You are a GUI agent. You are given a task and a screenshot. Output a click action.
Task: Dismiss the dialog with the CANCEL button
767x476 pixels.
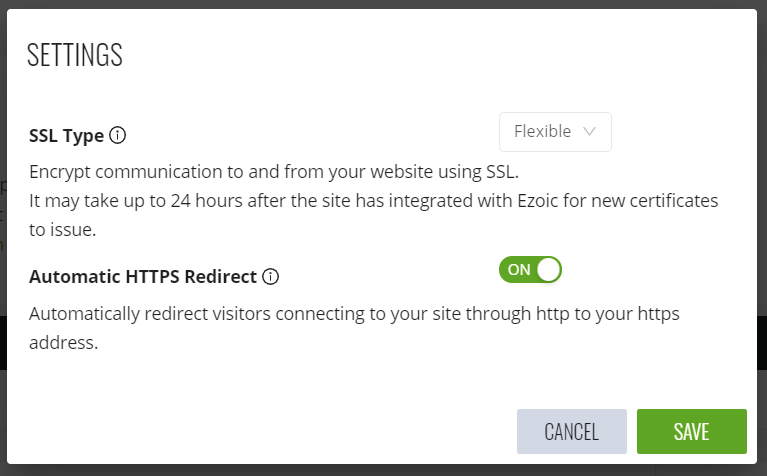point(571,432)
